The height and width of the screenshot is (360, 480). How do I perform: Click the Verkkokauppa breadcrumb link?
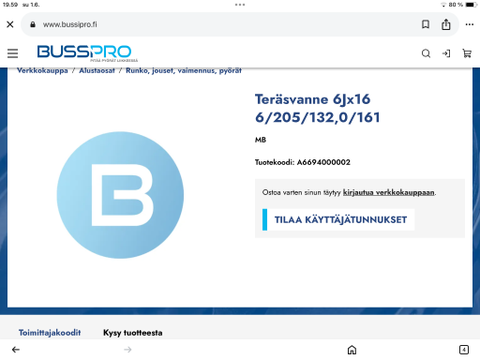(42, 71)
